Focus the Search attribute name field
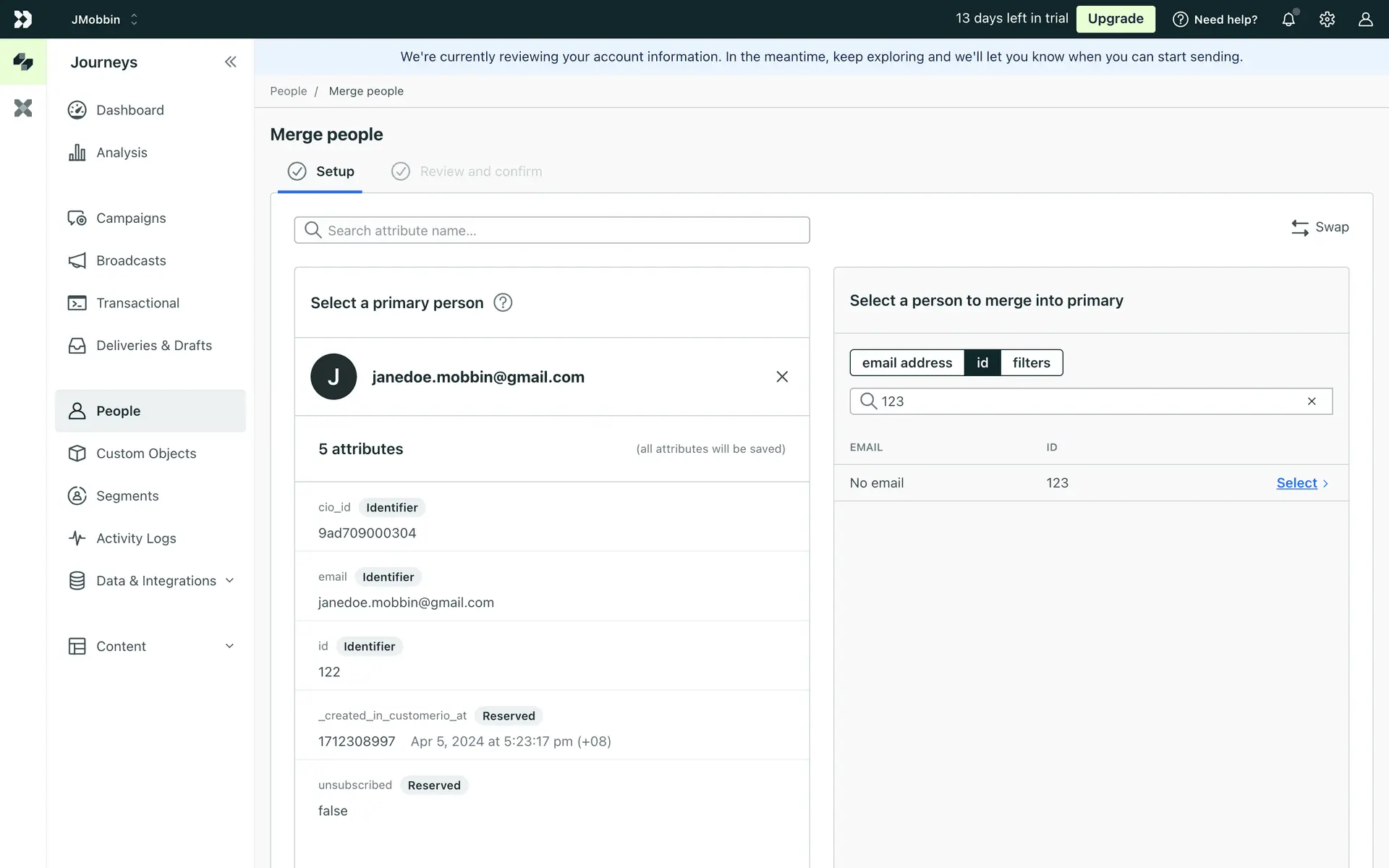 [x=551, y=231]
